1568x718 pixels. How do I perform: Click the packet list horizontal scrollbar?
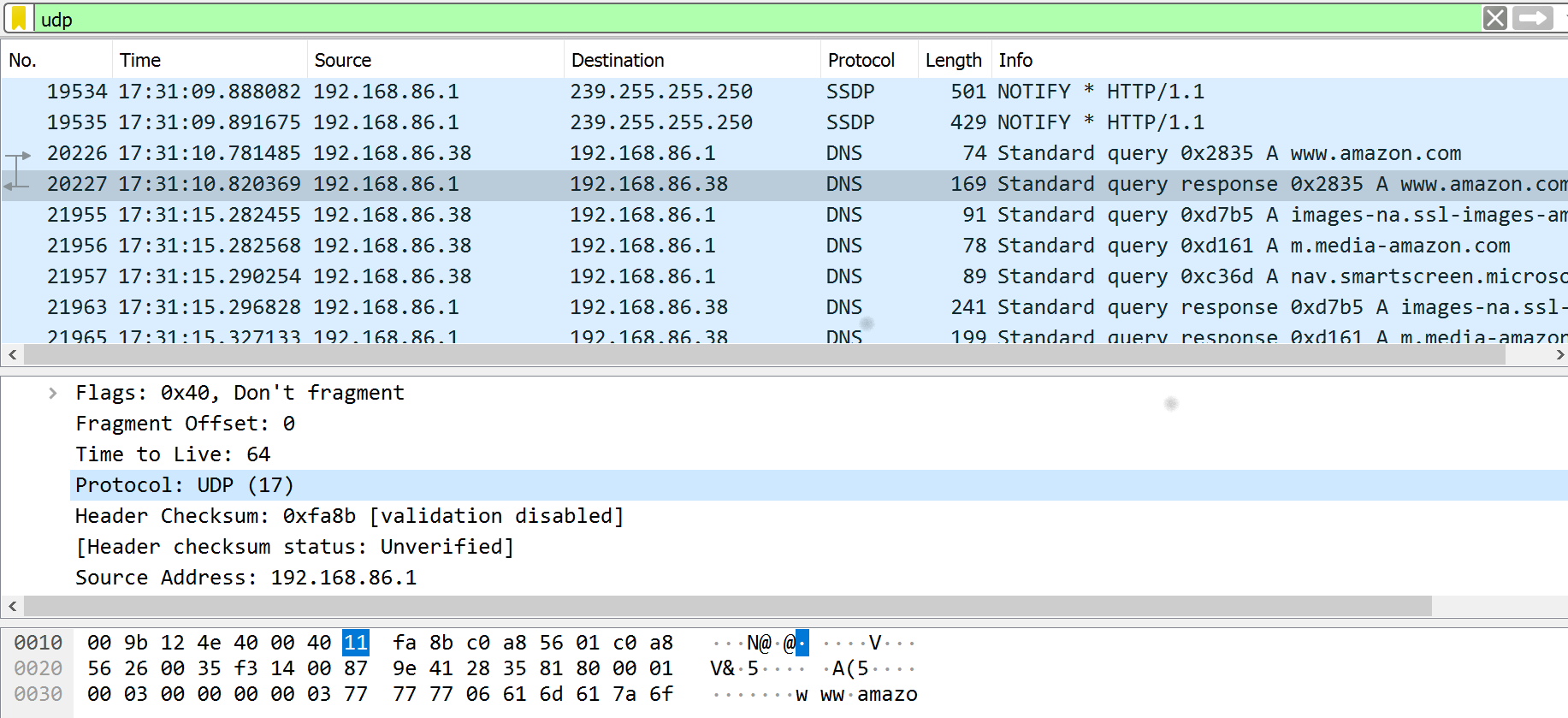click(765, 354)
